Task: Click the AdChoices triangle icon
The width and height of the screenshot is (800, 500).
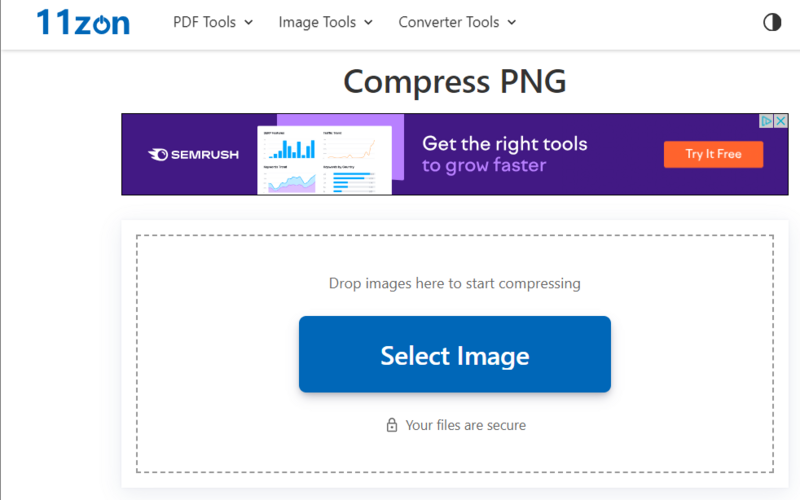Action: [x=766, y=121]
